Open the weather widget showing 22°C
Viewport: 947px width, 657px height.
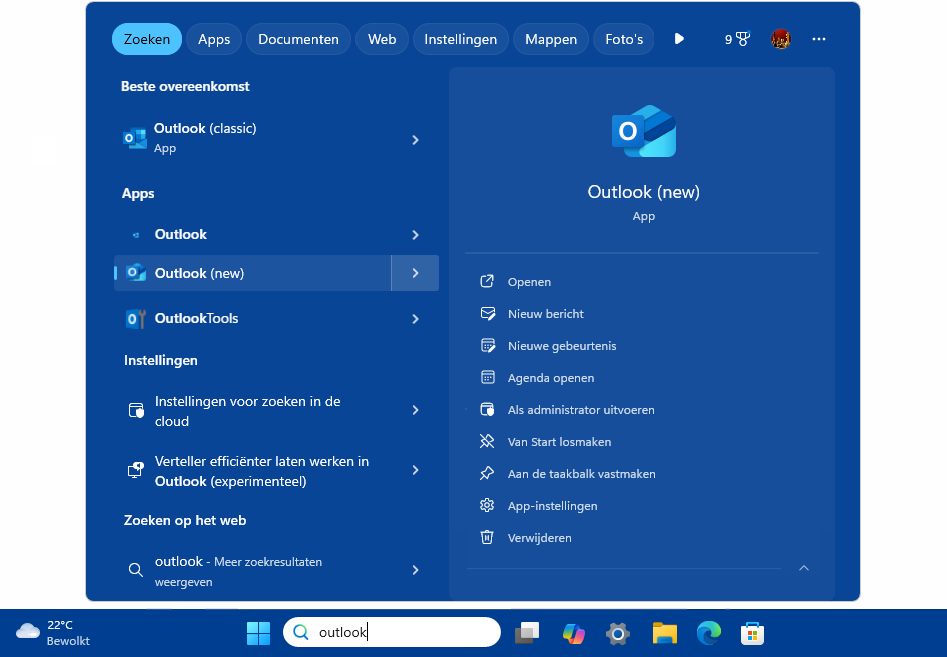[x=53, y=633]
